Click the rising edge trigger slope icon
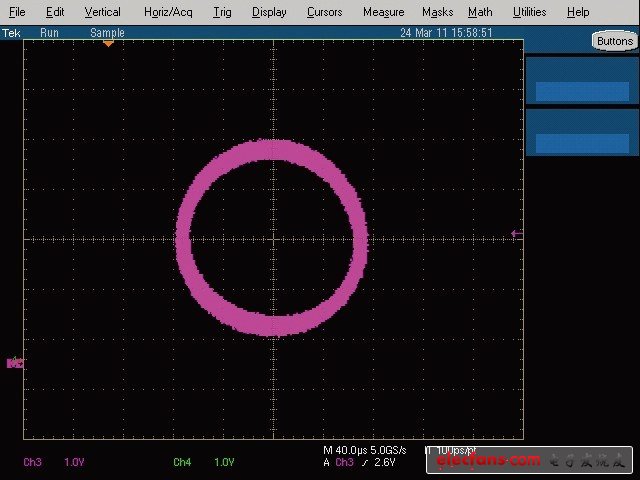 [x=365, y=463]
